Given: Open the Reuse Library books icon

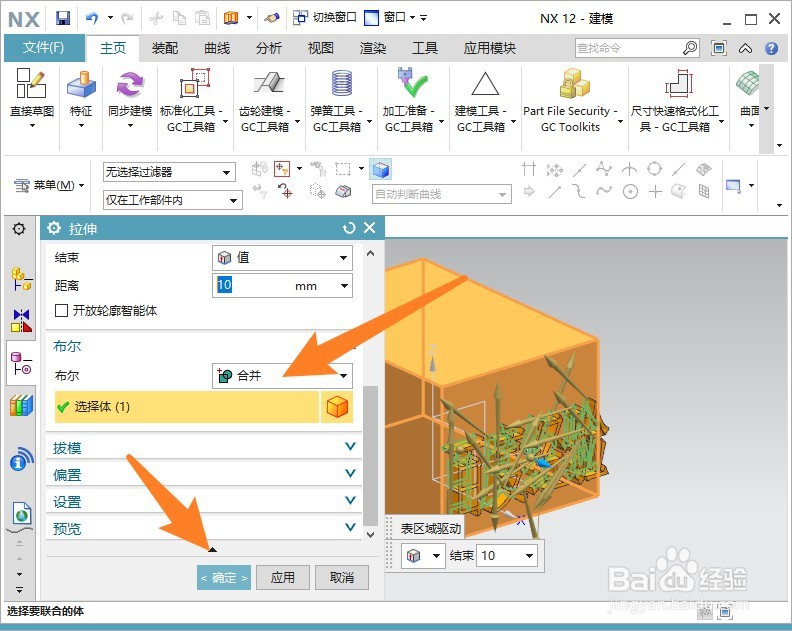Looking at the screenshot, I should click(x=21, y=405).
